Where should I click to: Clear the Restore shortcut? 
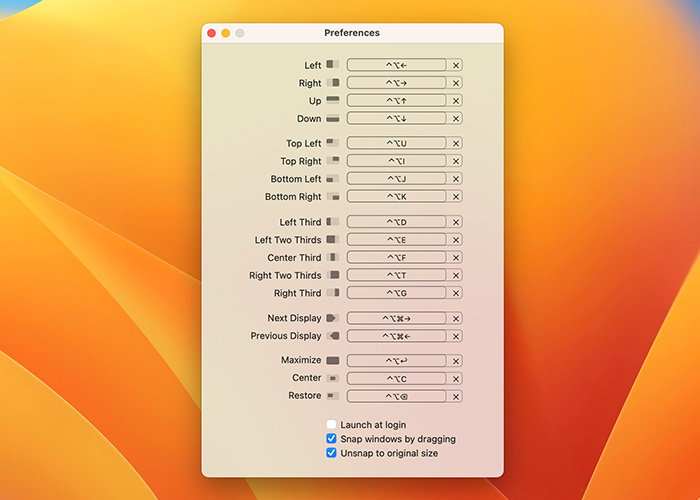coord(455,396)
